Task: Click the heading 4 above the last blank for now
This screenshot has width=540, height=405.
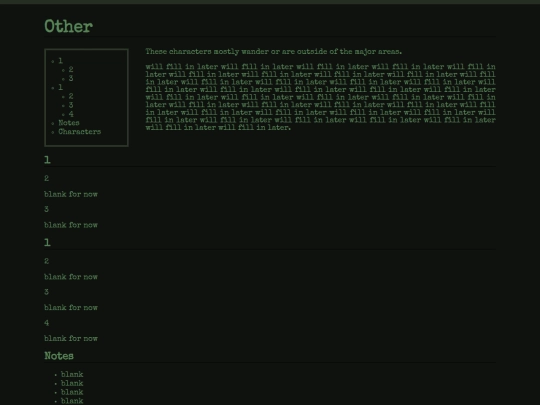Action: [x=46, y=323]
